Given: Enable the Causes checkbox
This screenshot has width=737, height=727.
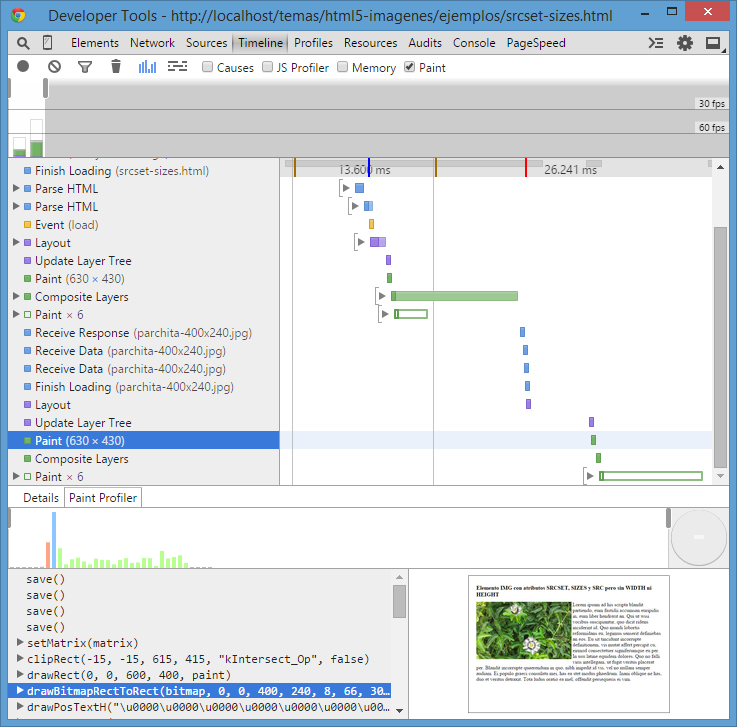Looking at the screenshot, I should 208,68.
